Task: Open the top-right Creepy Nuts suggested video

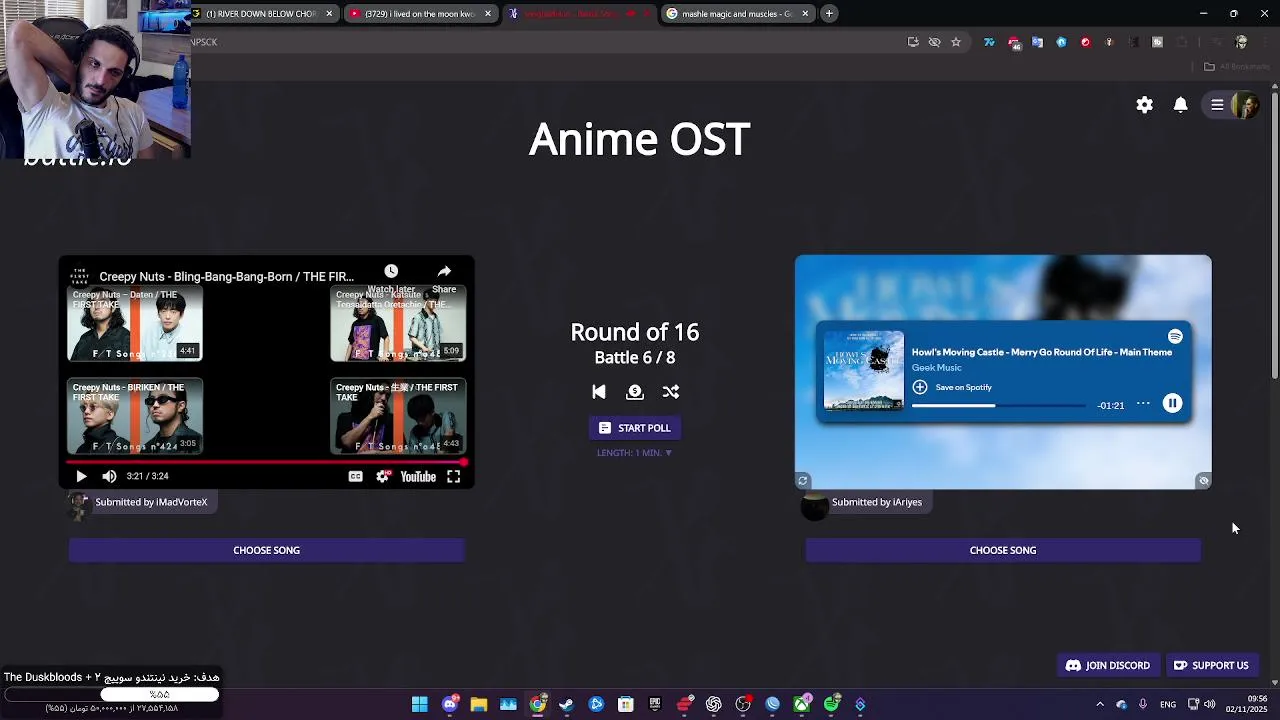Action: pos(398,323)
